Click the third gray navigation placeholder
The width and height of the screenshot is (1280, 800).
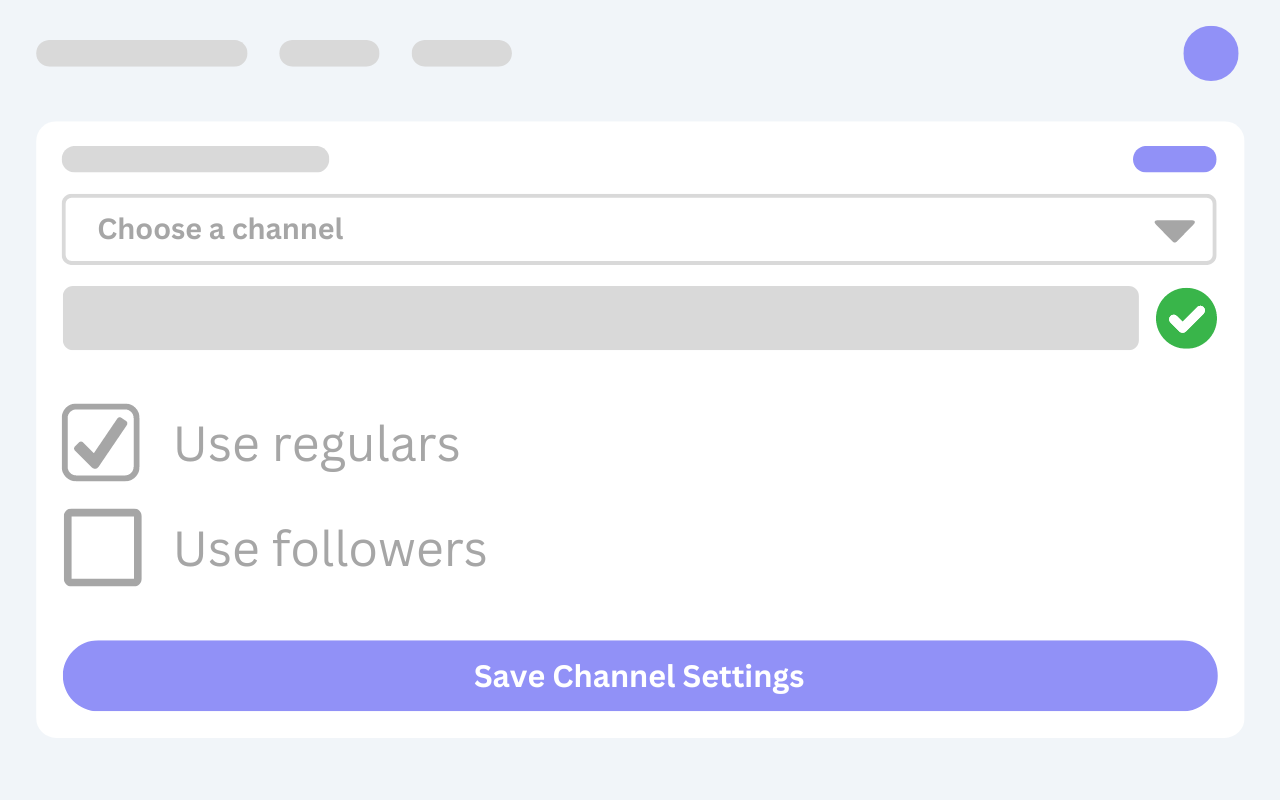[x=461, y=53]
